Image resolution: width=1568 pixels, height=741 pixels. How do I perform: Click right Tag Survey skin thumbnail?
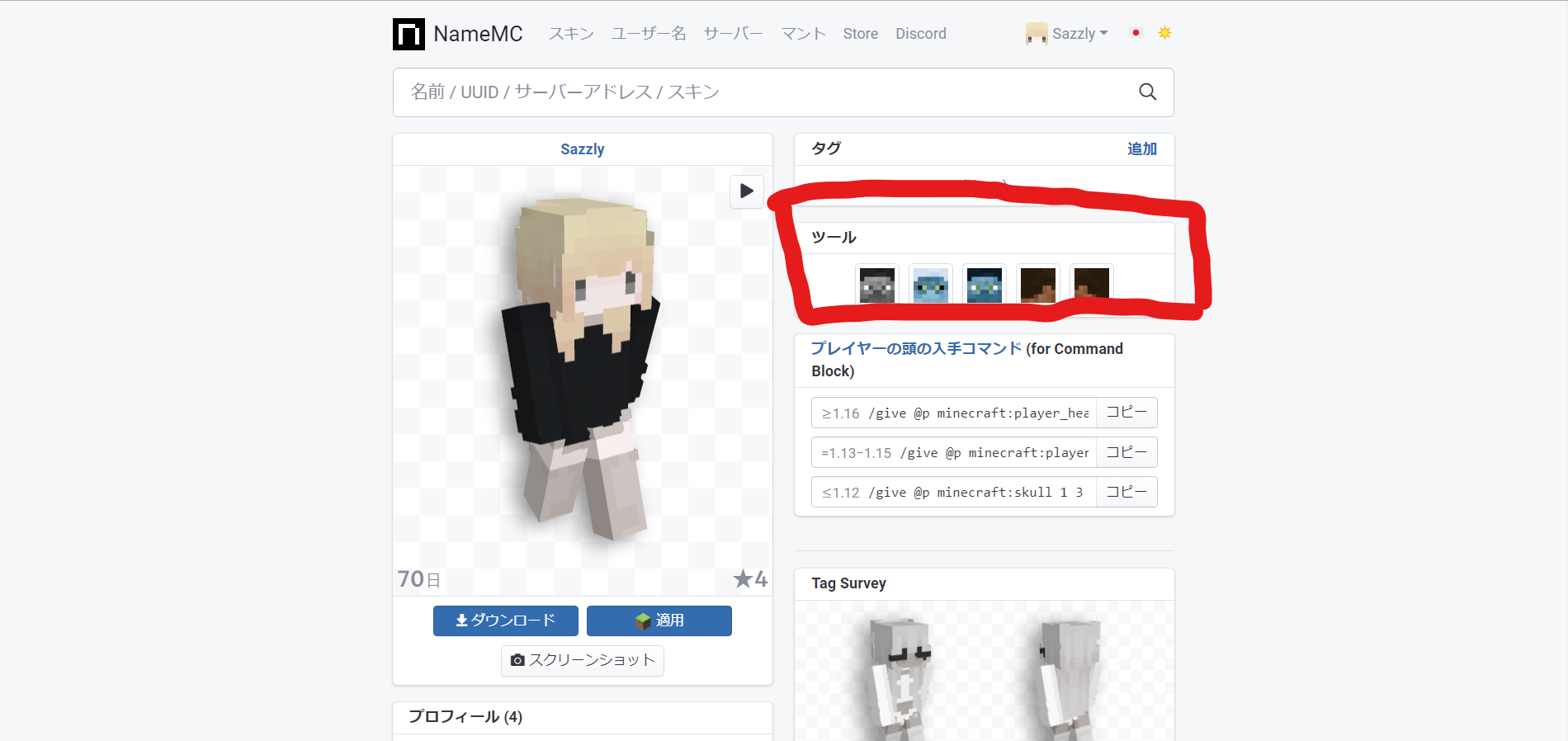click(x=1069, y=678)
